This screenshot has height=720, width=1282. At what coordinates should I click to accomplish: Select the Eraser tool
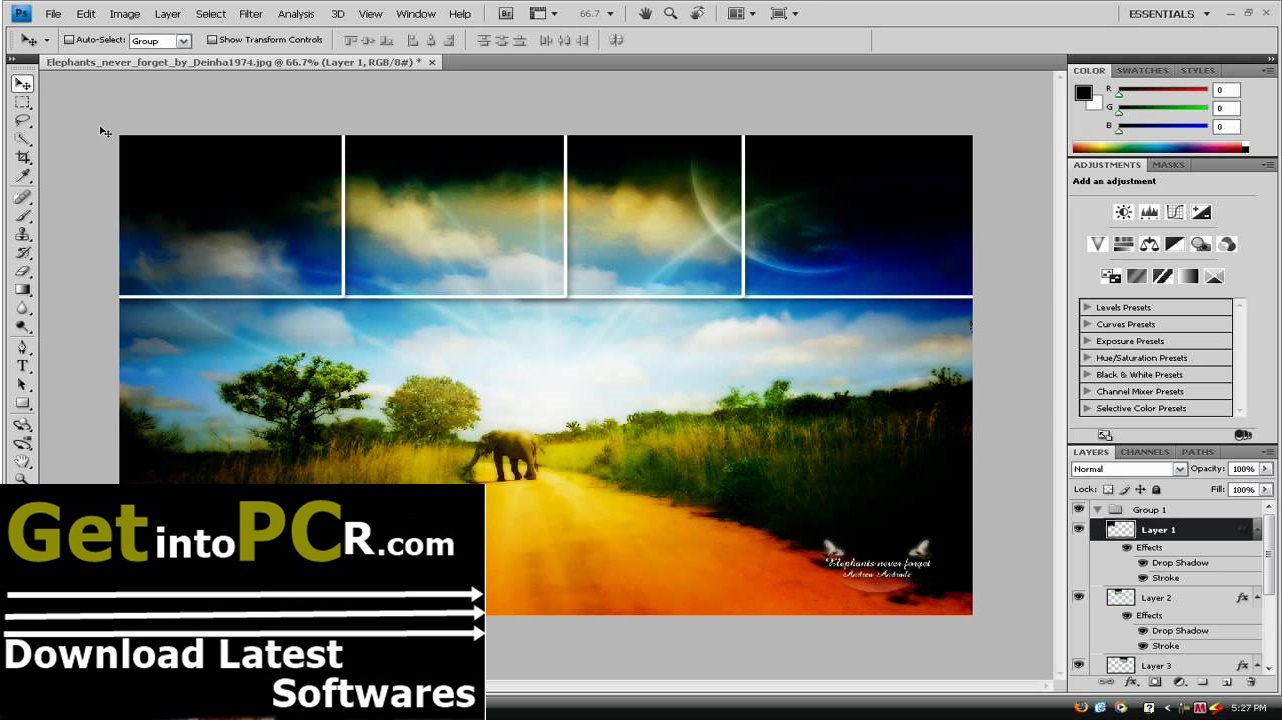click(x=22, y=271)
